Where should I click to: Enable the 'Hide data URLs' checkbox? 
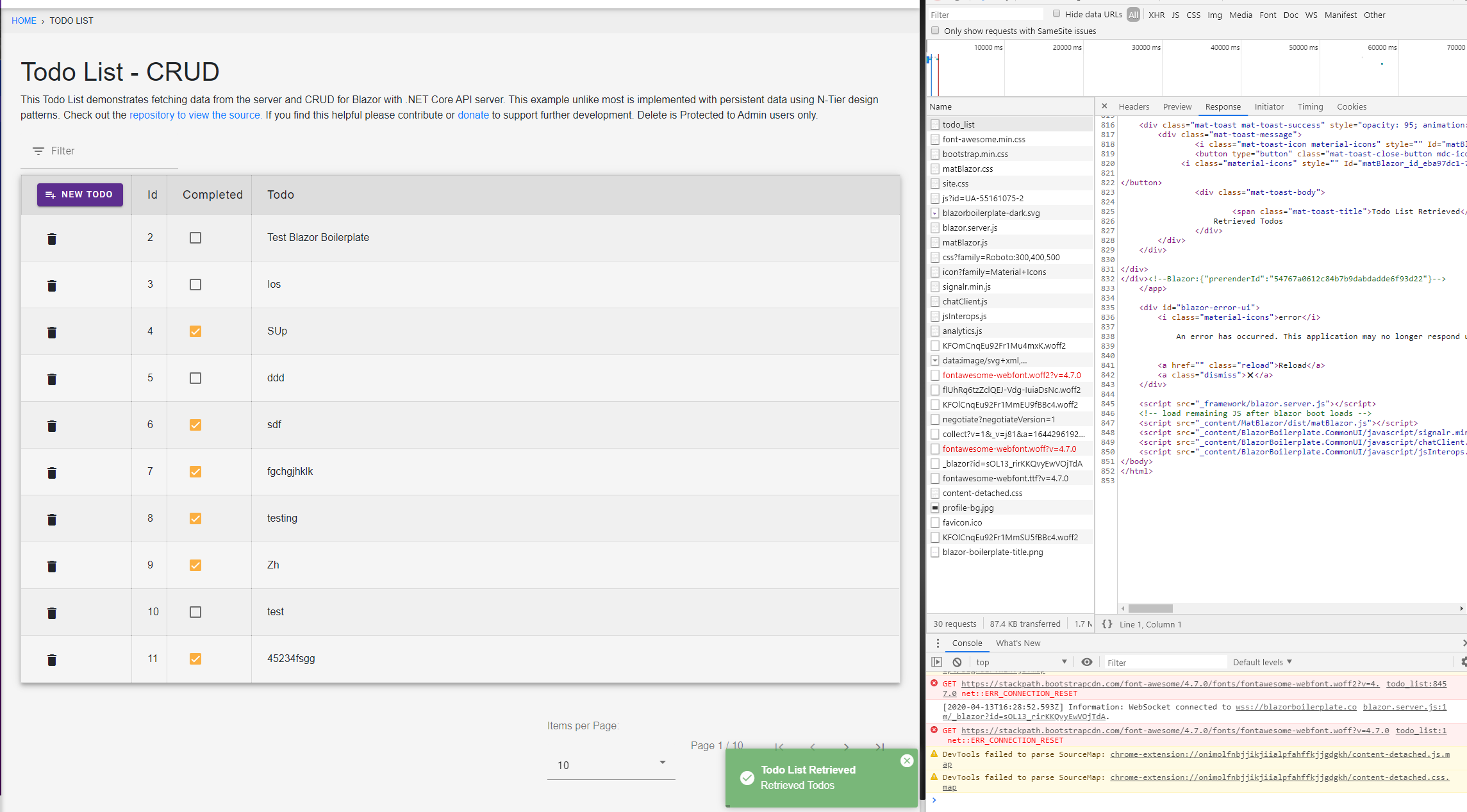click(x=1056, y=13)
